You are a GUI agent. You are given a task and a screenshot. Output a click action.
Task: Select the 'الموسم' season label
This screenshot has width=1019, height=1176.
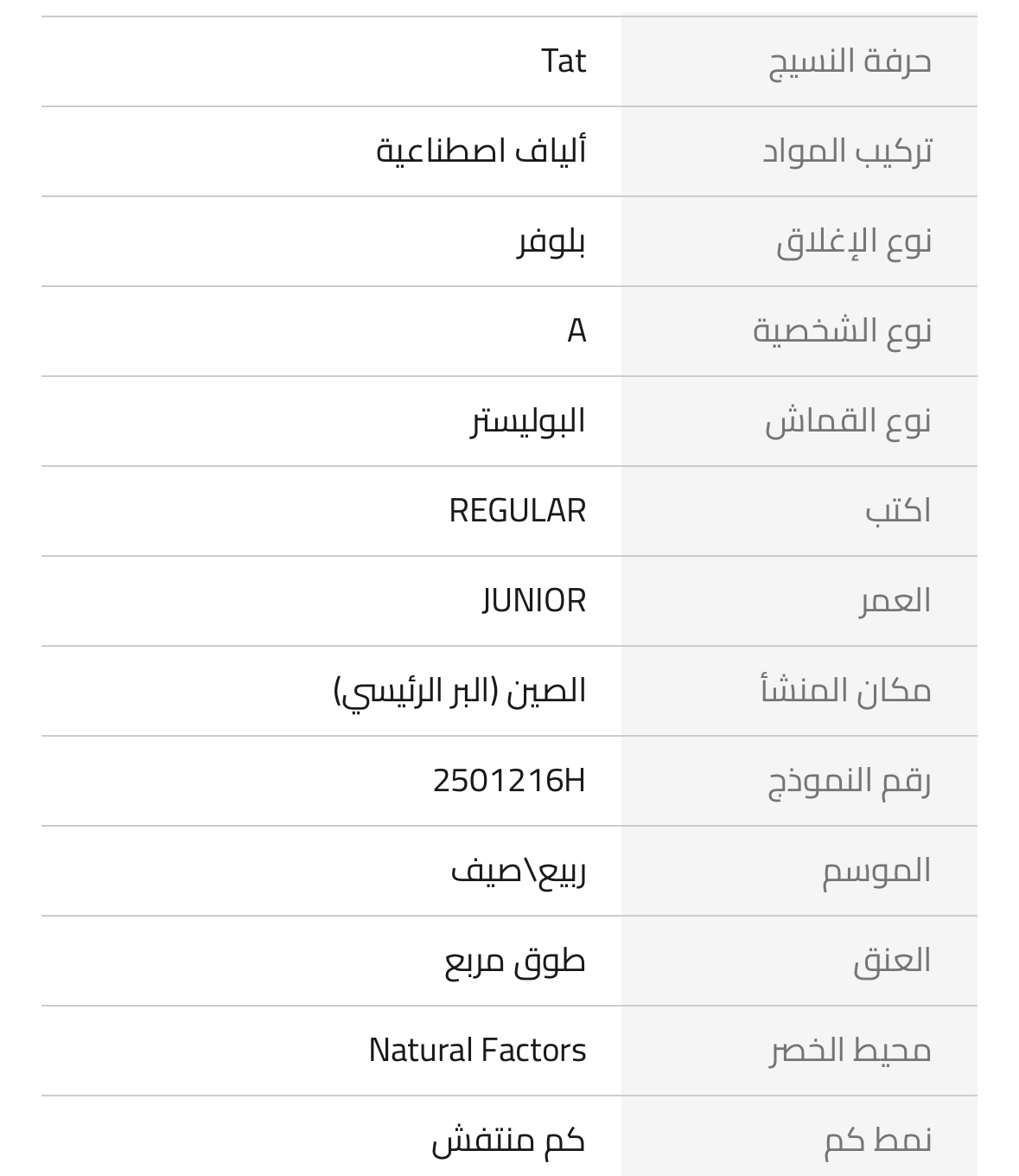(x=876, y=871)
